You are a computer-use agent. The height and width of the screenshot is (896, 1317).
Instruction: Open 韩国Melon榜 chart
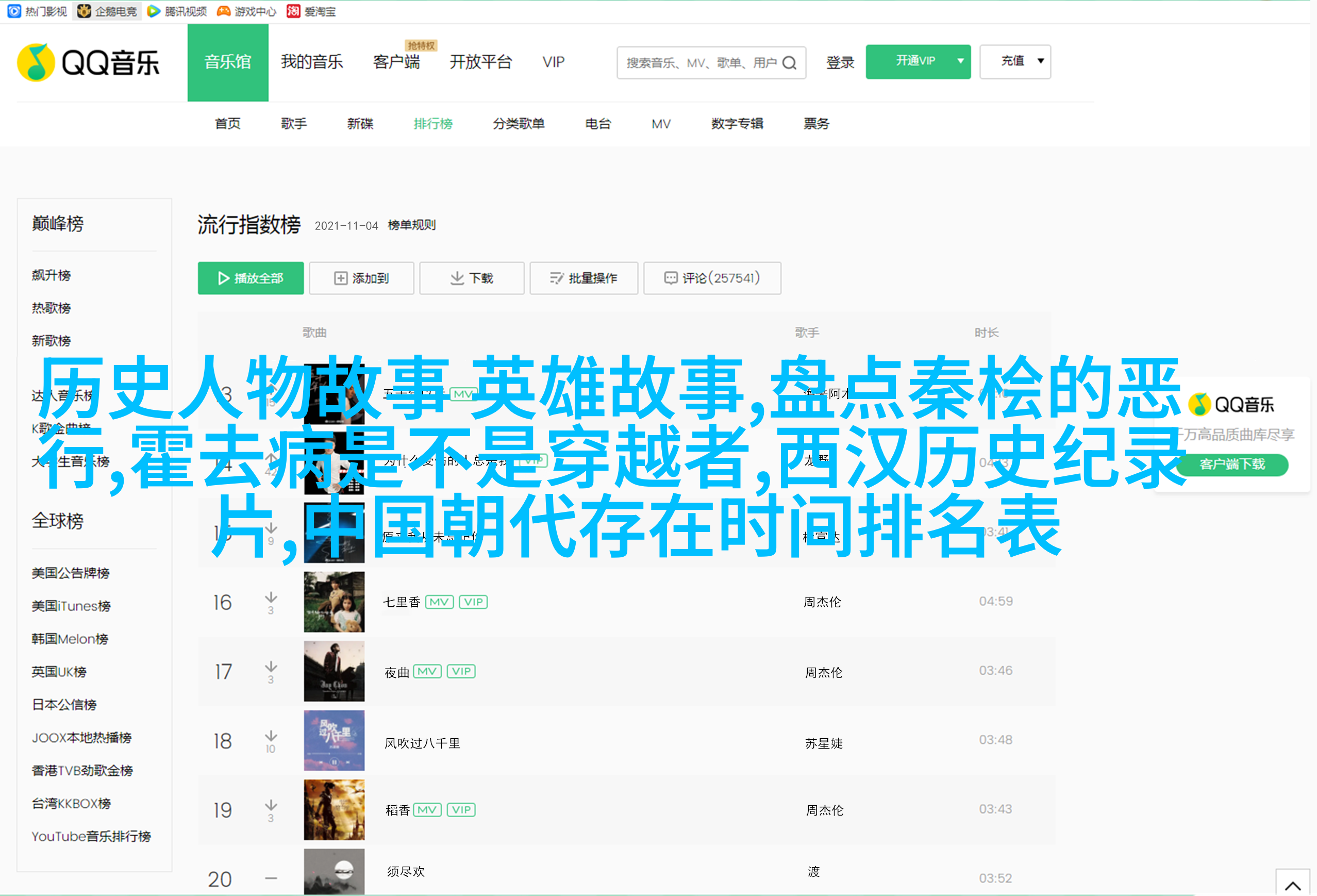(70, 639)
